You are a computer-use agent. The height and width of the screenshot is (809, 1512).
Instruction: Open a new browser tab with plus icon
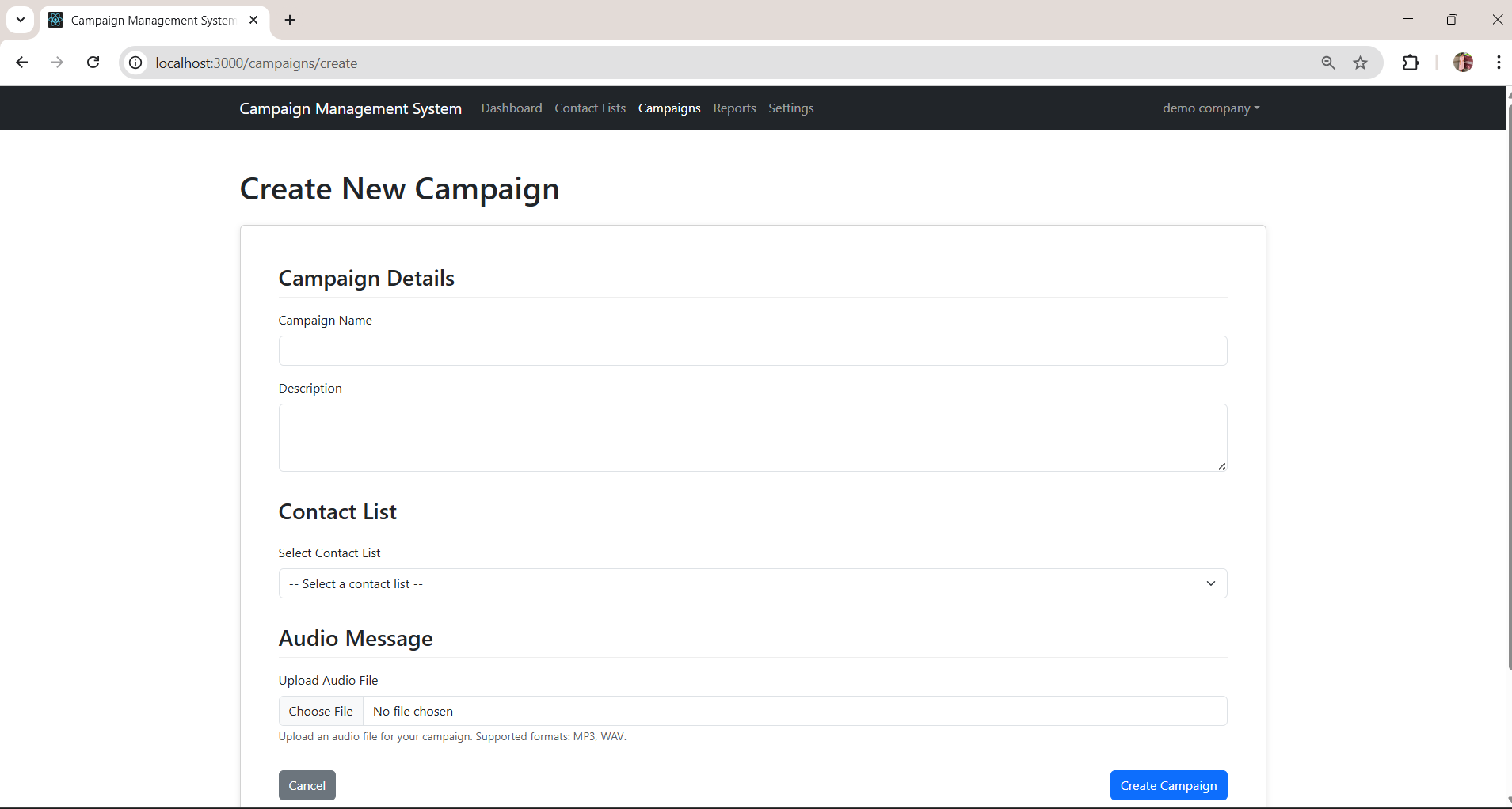click(290, 20)
